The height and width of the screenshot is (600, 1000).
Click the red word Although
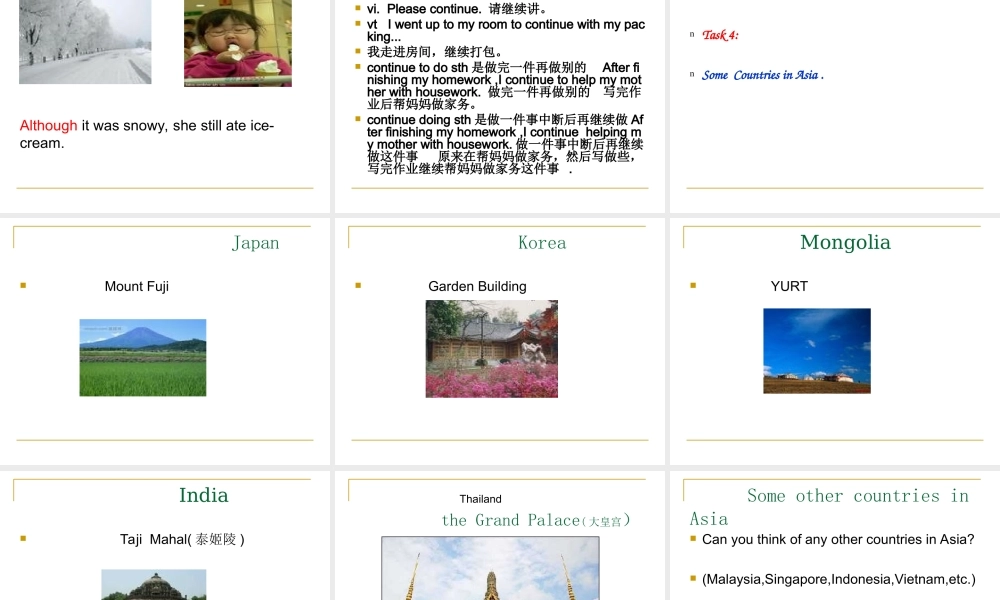click(48, 125)
